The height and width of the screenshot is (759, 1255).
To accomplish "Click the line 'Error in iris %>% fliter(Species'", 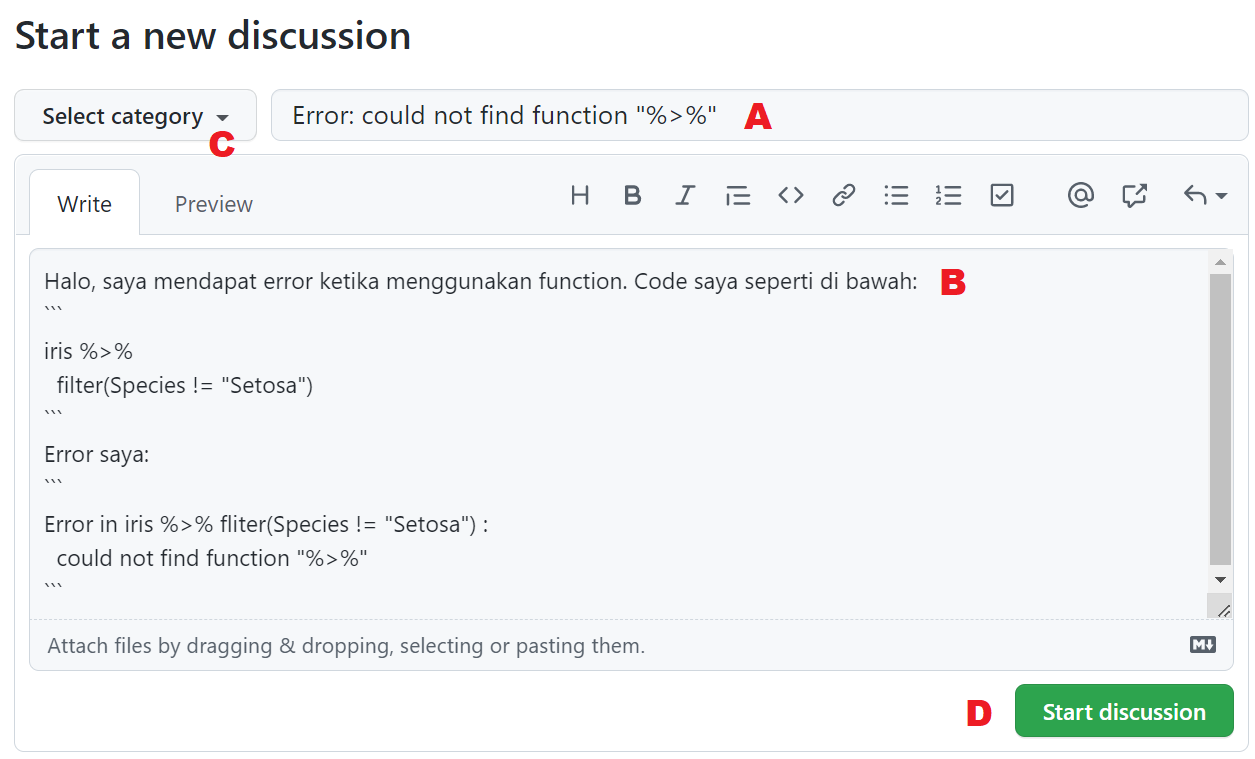I will 266,524.
